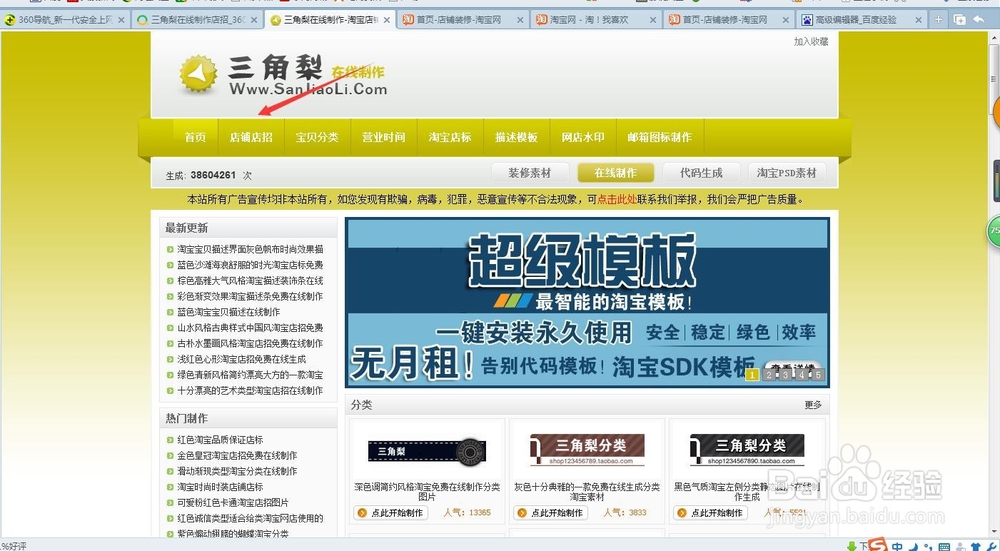The height and width of the screenshot is (551, 1000).
Task: Close the 高级编辑器_百度经验 tab
Action: tap(918, 20)
